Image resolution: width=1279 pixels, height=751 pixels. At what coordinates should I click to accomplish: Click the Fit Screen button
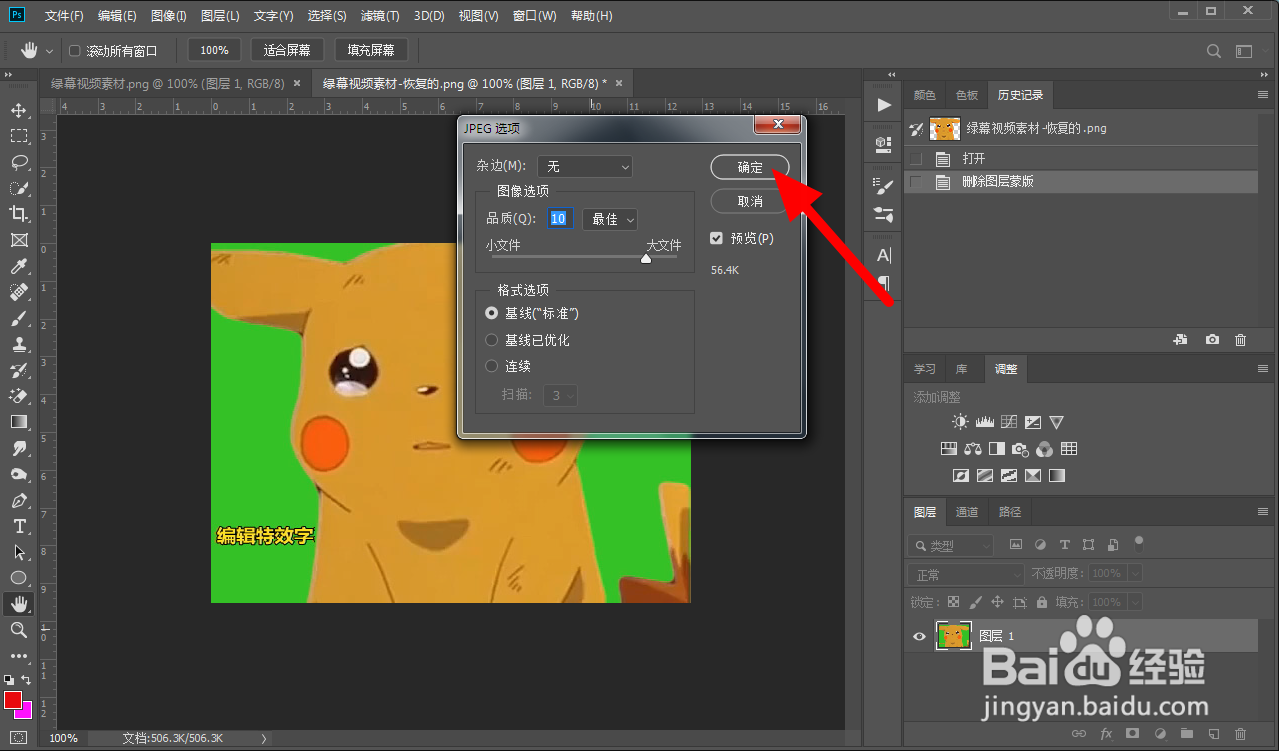[x=287, y=50]
